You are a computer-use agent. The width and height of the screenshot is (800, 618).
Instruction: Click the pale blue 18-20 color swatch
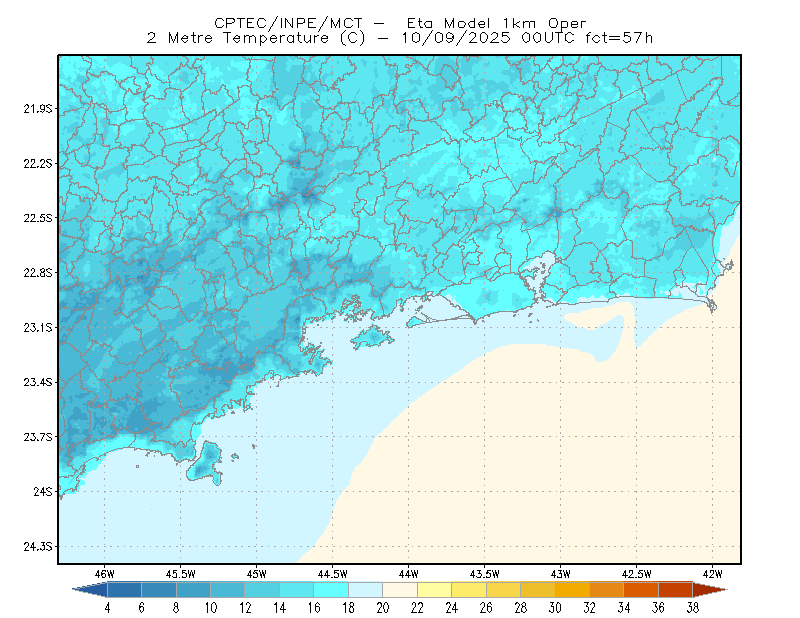coord(366,589)
